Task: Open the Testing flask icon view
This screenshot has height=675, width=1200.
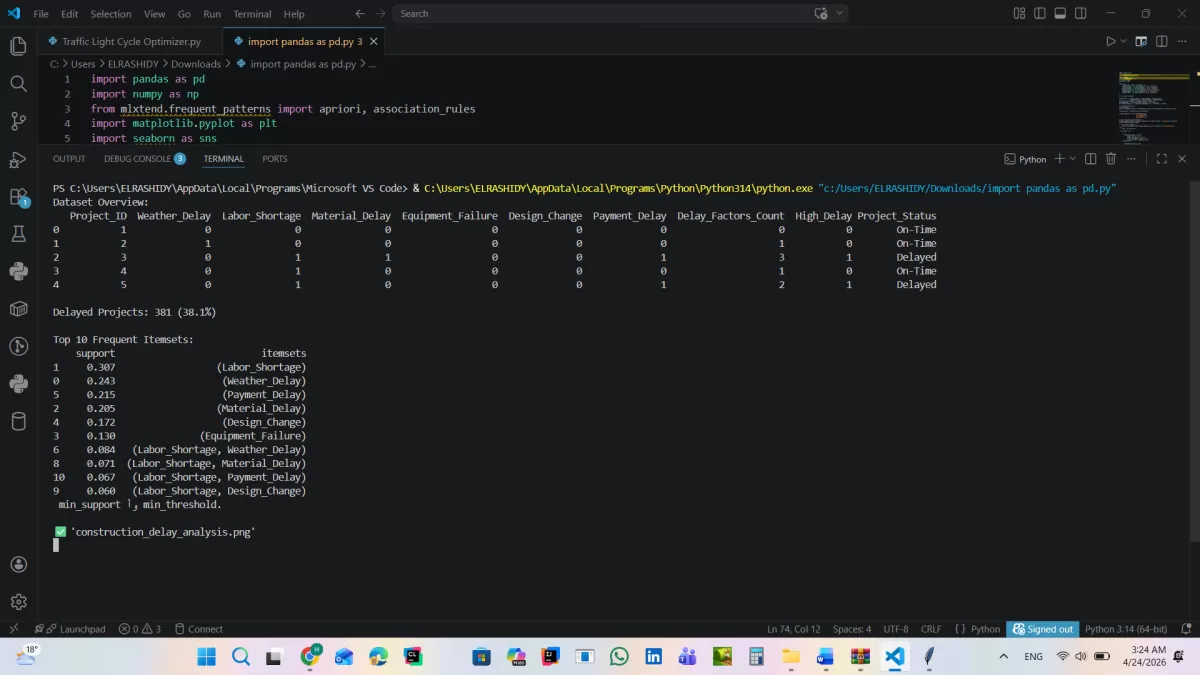Action: pos(18,234)
